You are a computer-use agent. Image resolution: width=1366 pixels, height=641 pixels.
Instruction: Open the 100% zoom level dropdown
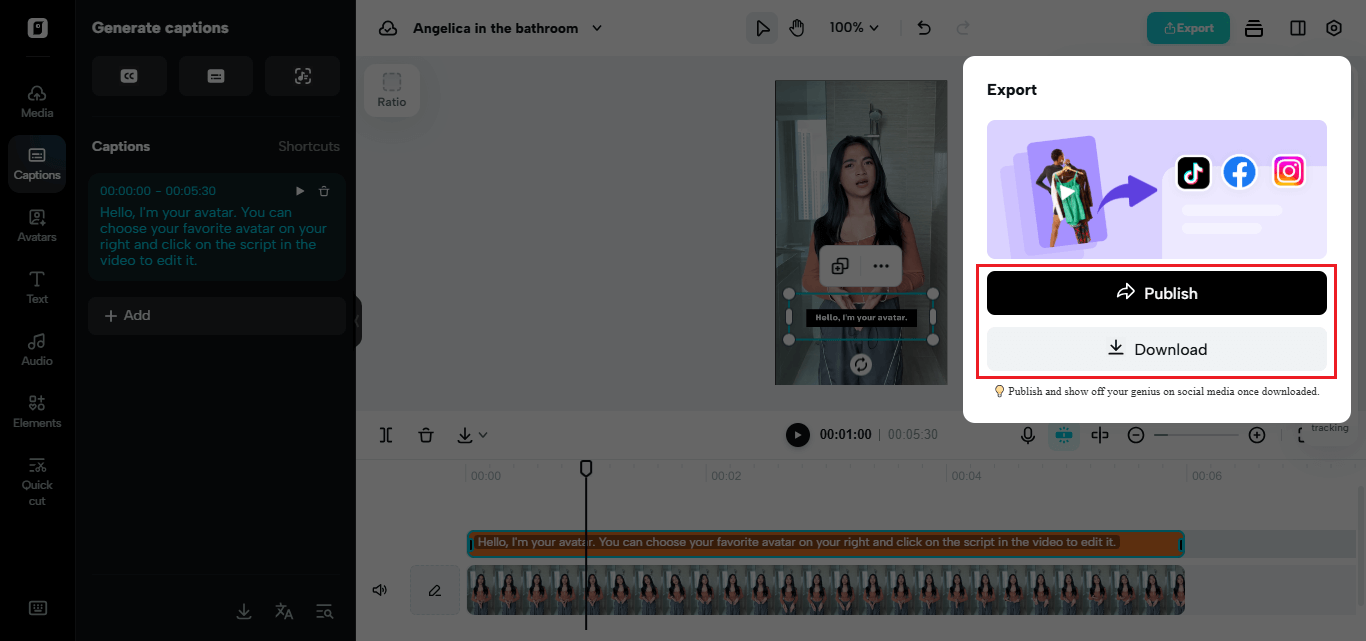point(854,28)
